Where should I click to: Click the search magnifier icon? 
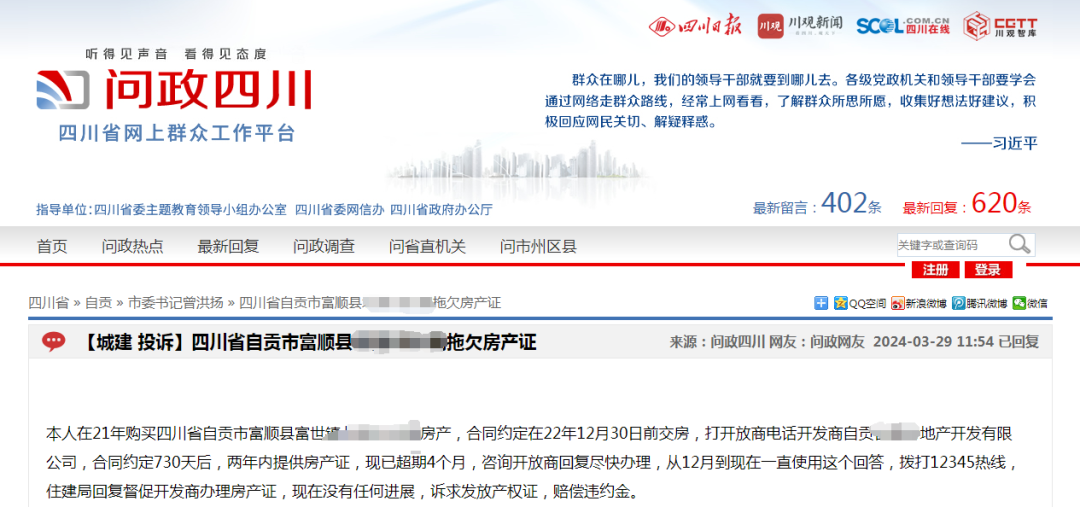coord(1019,244)
